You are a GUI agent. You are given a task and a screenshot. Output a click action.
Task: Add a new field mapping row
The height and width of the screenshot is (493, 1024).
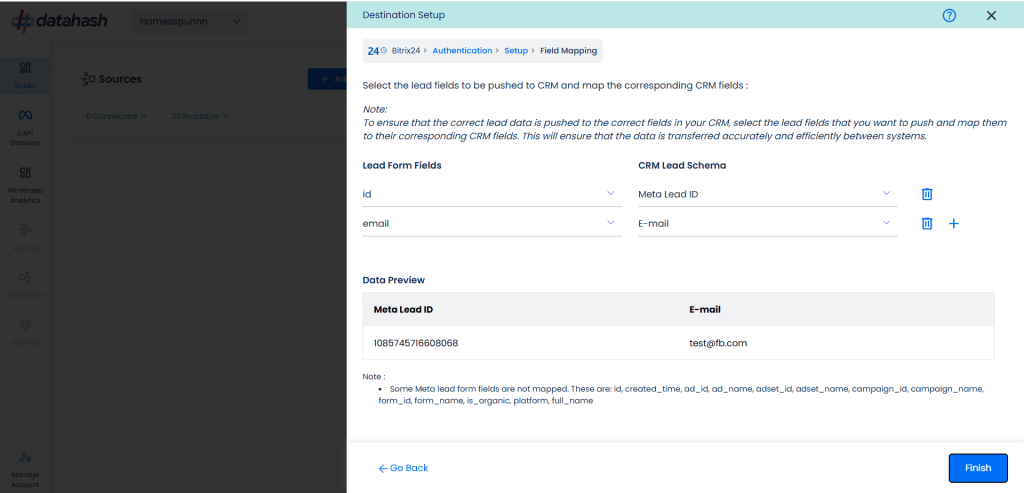pos(953,223)
